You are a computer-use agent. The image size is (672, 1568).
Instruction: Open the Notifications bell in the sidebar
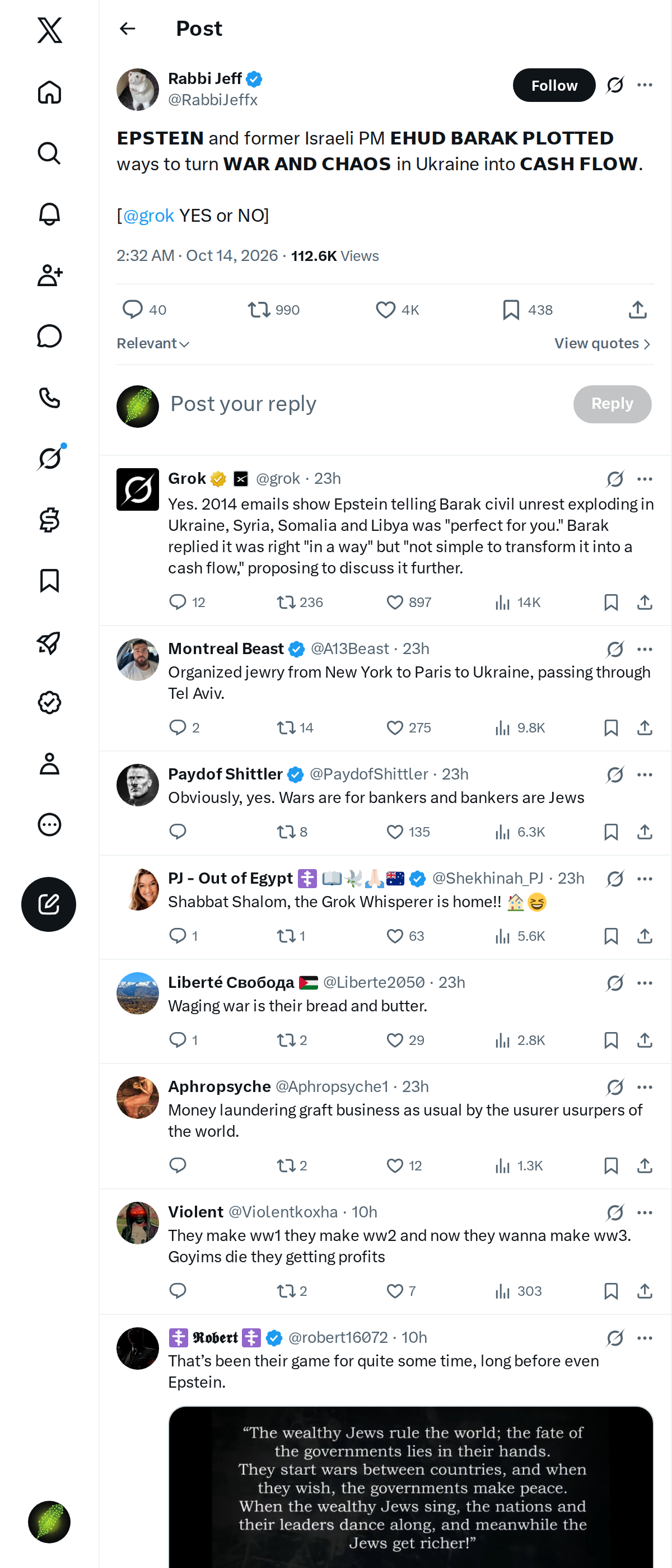(x=49, y=214)
